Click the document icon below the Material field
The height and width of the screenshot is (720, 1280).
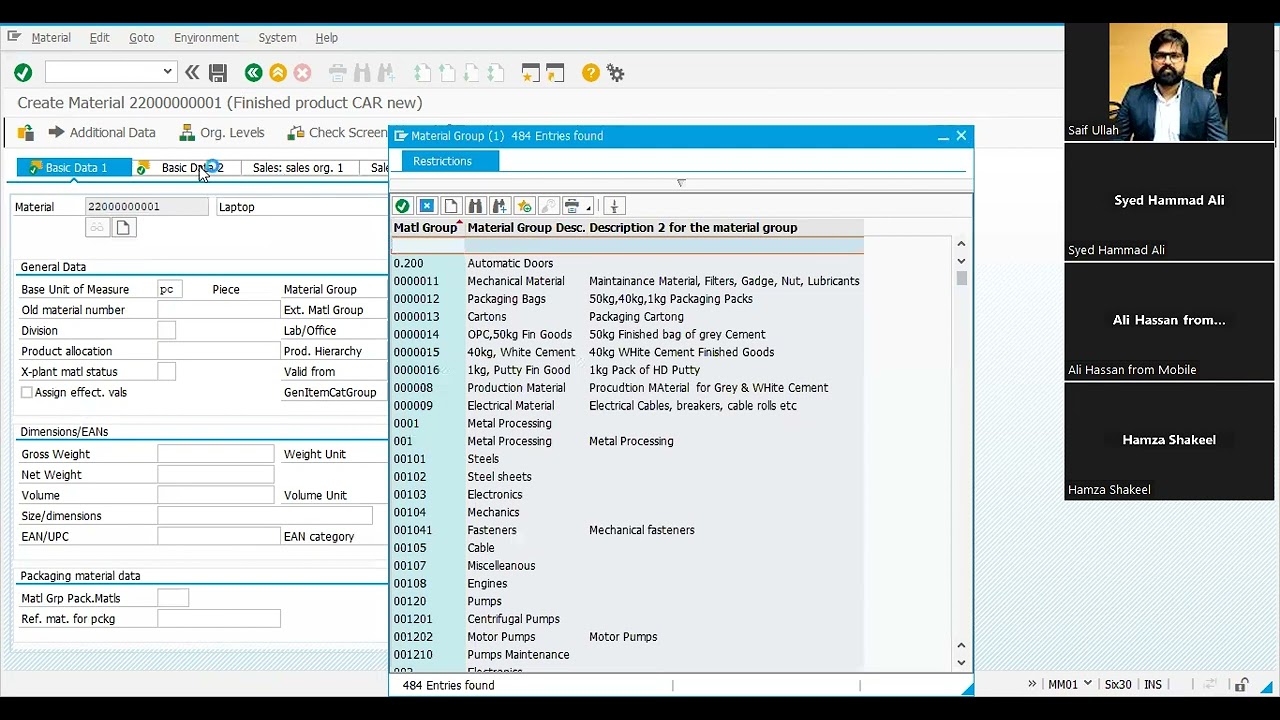click(123, 228)
